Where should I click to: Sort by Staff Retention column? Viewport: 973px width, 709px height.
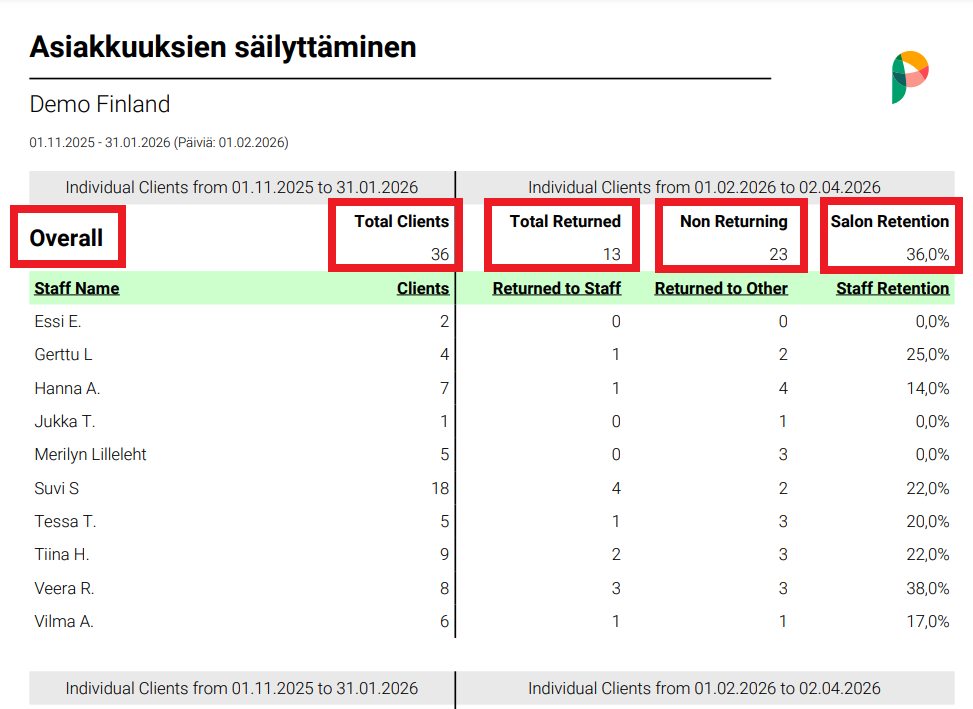[891, 288]
